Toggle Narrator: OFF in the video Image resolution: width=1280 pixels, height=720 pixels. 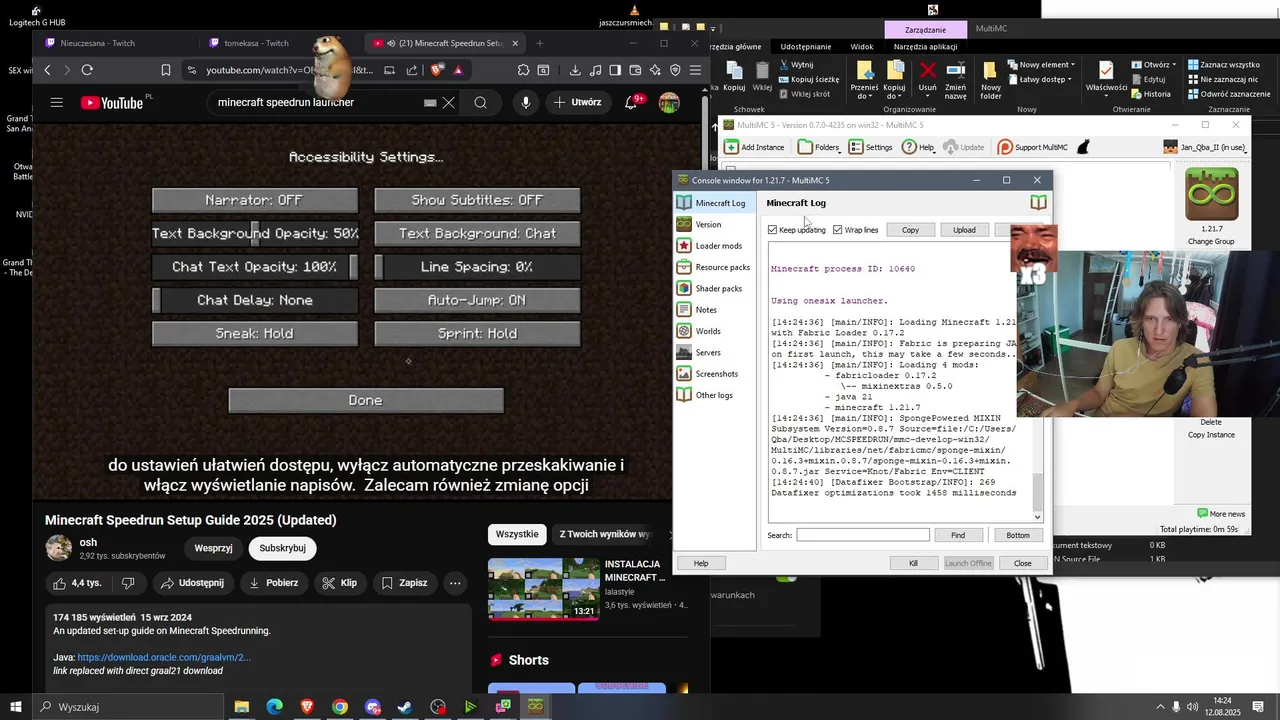(x=254, y=200)
